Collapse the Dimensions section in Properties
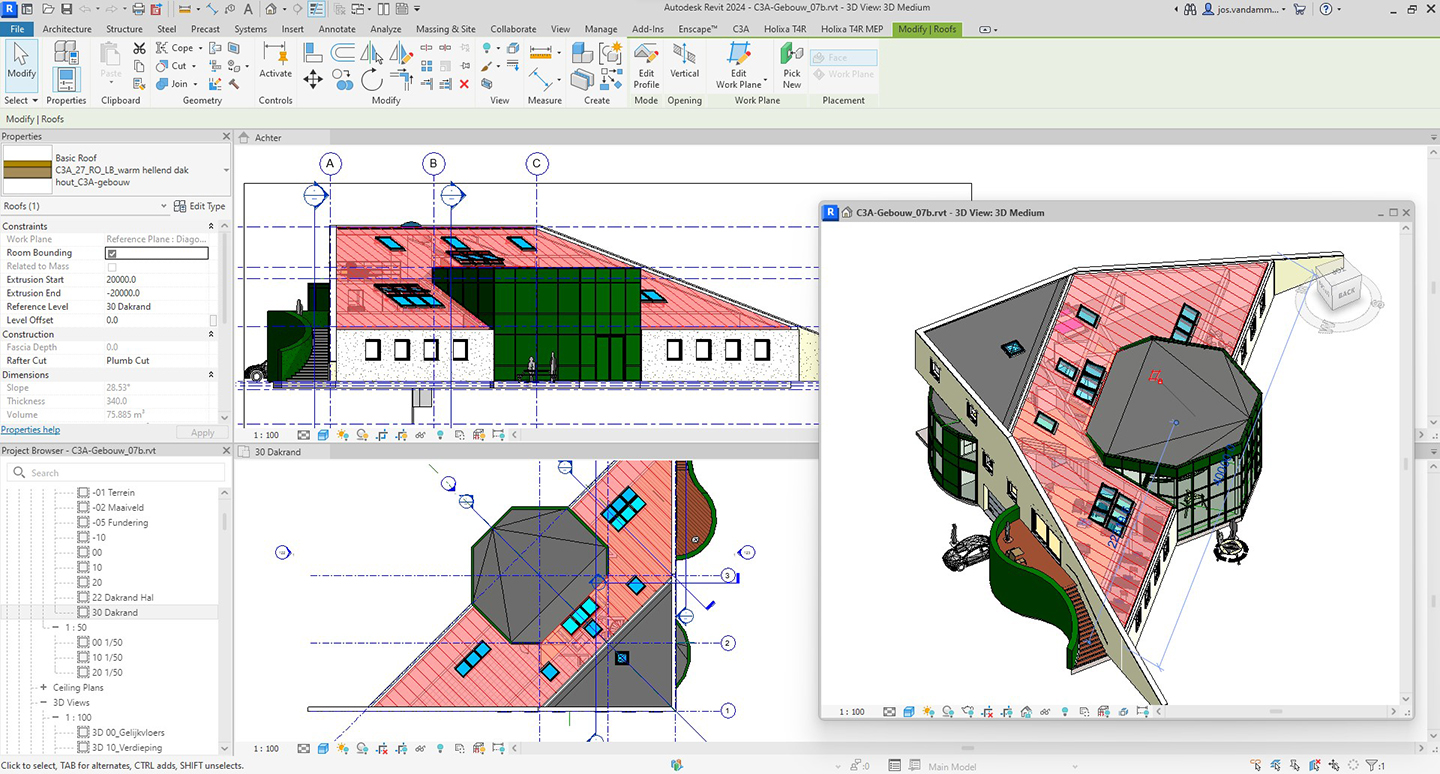This screenshot has height=774, width=1440. click(x=211, y=375)
